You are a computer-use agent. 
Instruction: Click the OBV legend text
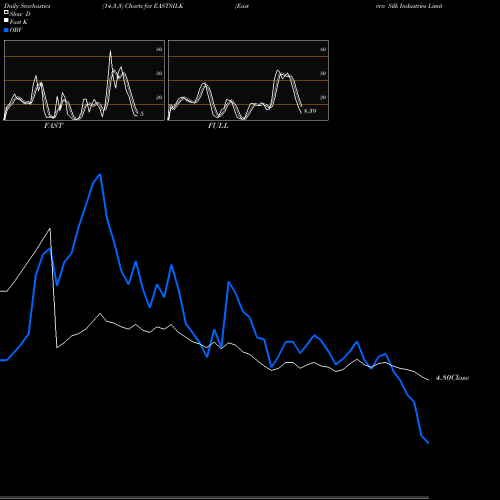click(16, 30)
